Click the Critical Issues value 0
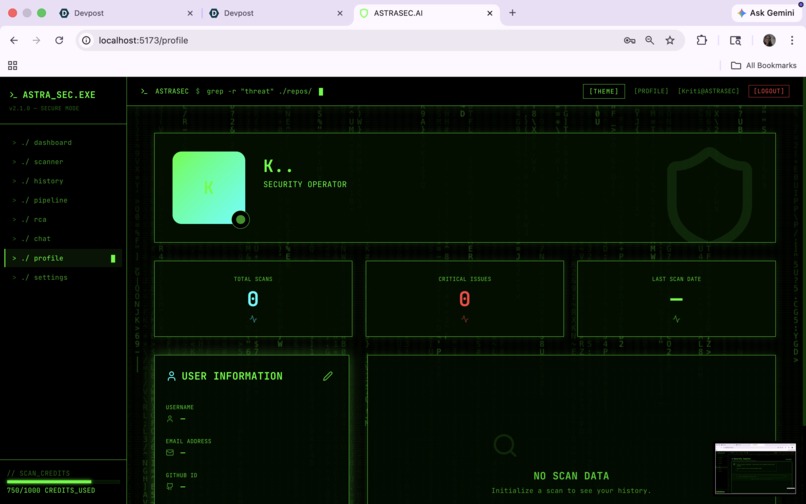The width and height of the screenshot is (806, 504). [465, 299]
